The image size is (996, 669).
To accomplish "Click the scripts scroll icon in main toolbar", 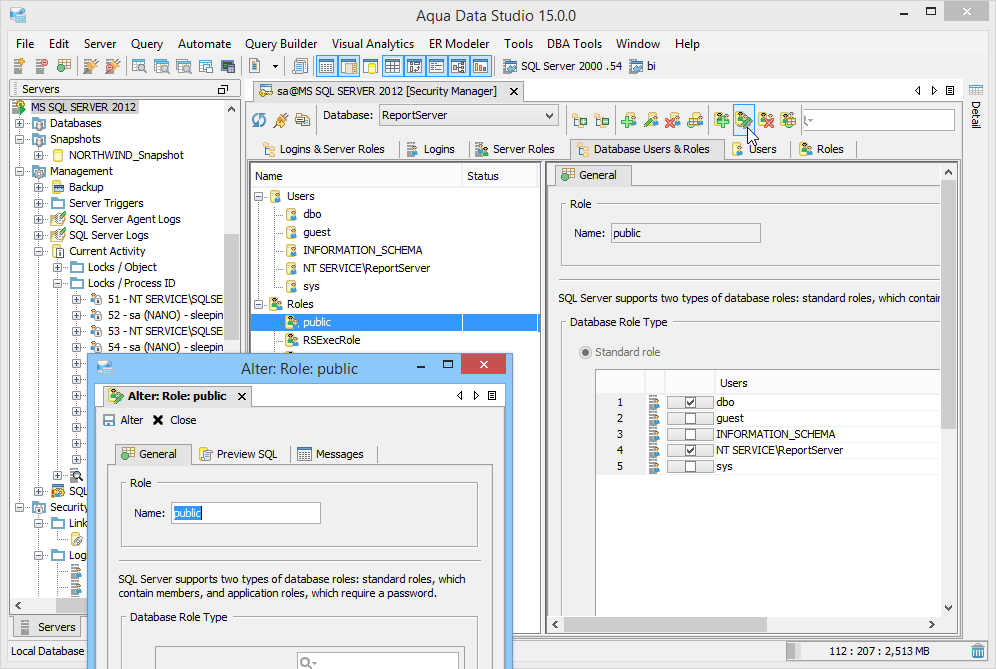I will (300, 66).
